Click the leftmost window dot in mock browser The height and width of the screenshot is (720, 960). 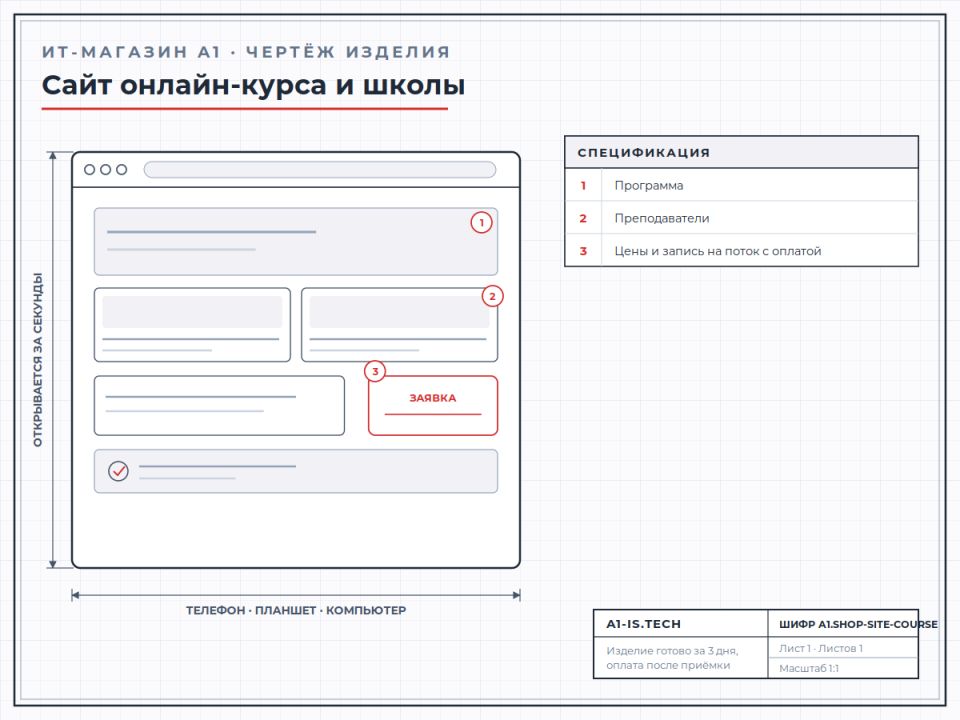click(89, 170)
